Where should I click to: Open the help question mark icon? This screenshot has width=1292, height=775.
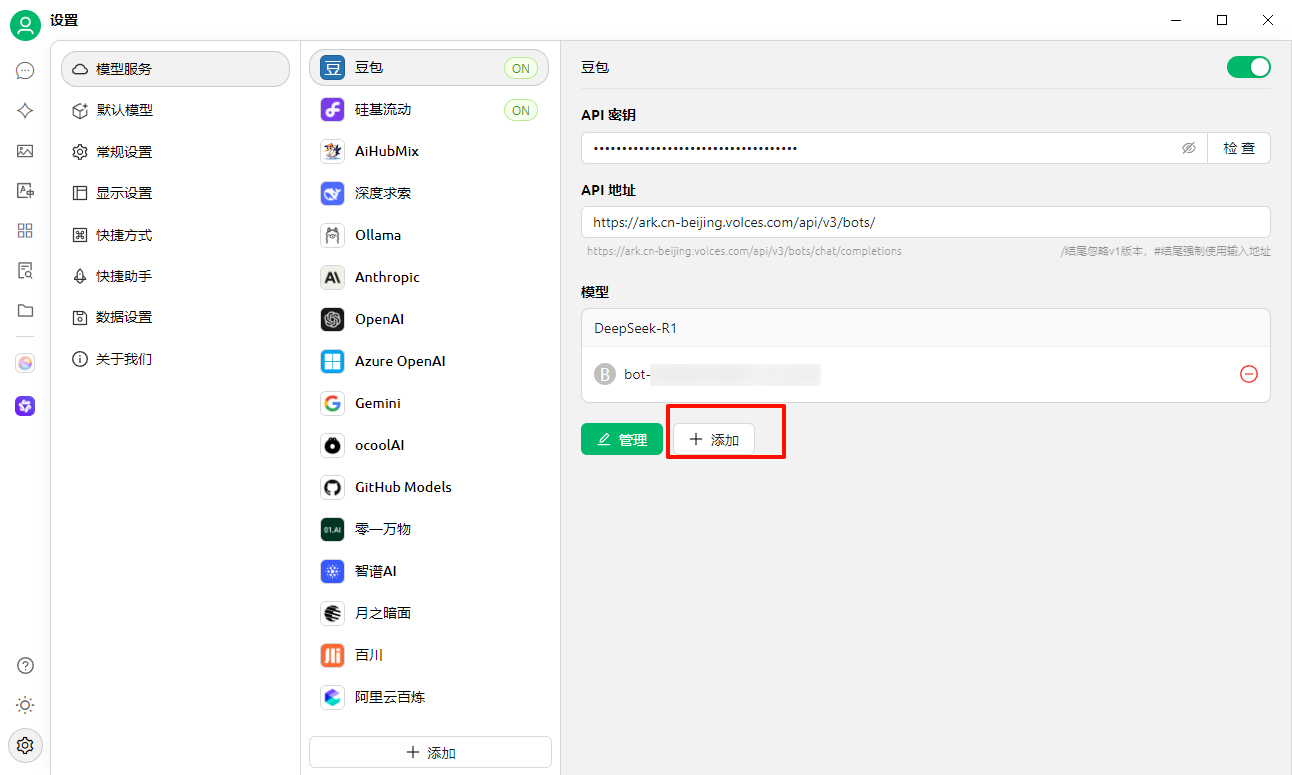25,666
